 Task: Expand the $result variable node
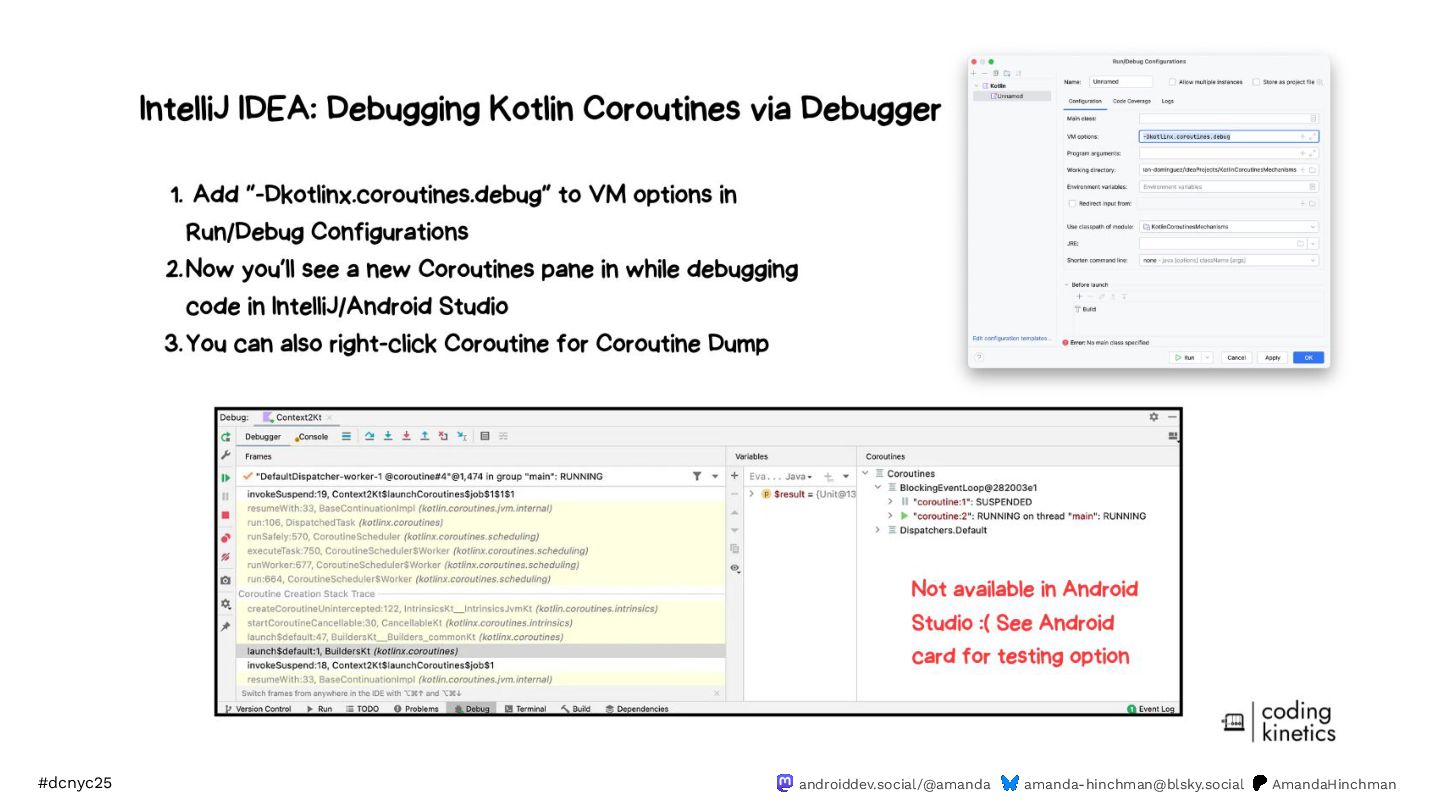752,494
